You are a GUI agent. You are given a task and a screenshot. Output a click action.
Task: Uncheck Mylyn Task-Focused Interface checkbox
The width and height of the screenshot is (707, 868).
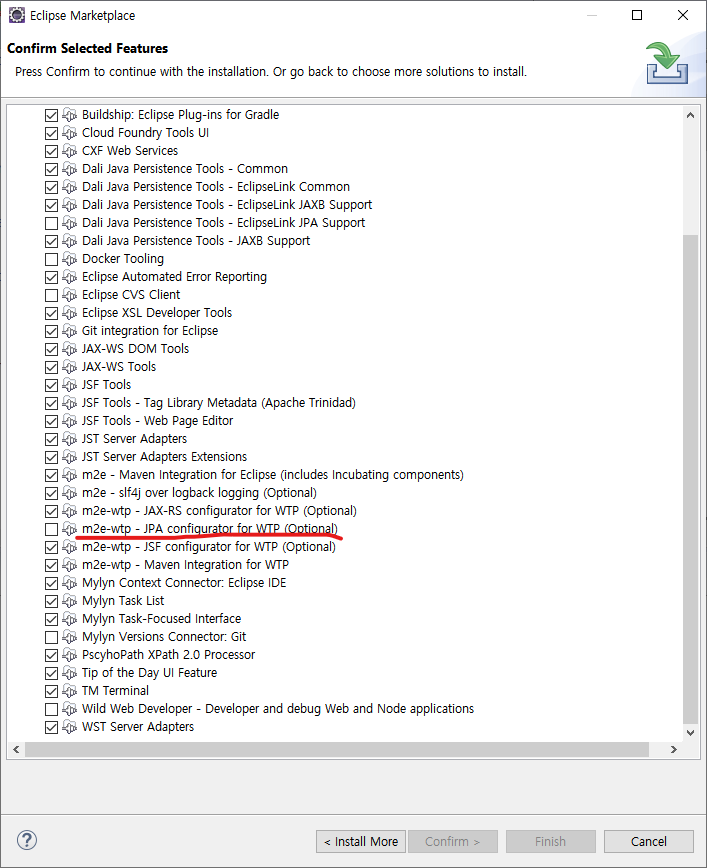[51, 619]
